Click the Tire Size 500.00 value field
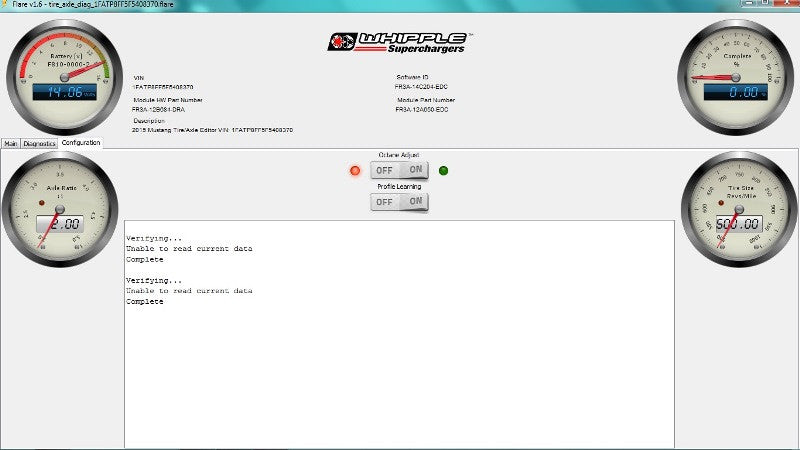The image size is (800, 450). coord(738,224)
